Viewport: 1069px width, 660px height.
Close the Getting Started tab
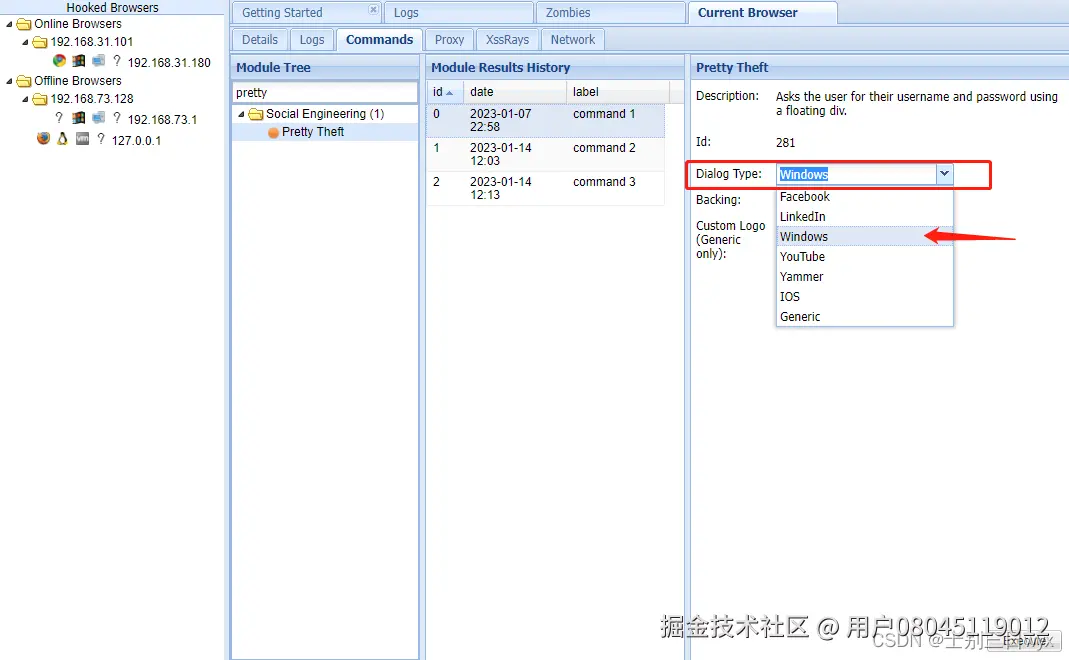[x=373, y=10]
